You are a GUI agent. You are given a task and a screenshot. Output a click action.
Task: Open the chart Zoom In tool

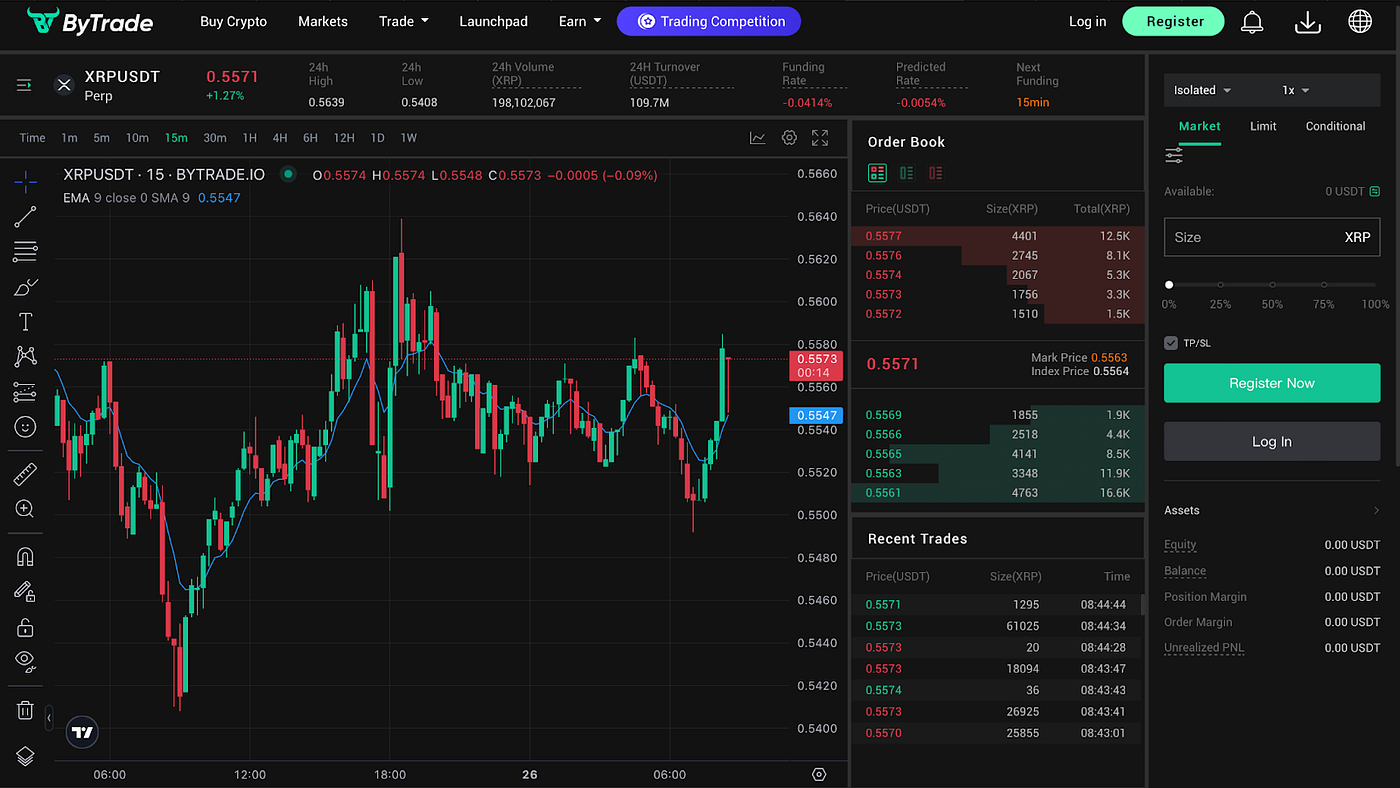24,508
